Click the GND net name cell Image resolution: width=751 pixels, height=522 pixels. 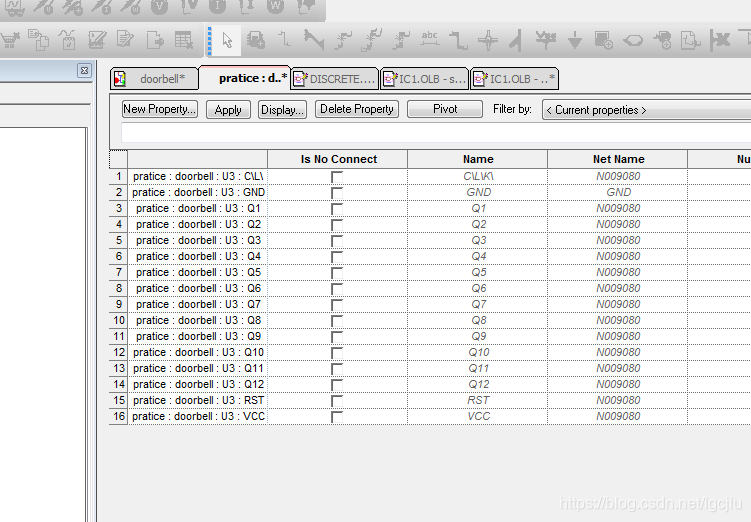(x=618, y=193)
